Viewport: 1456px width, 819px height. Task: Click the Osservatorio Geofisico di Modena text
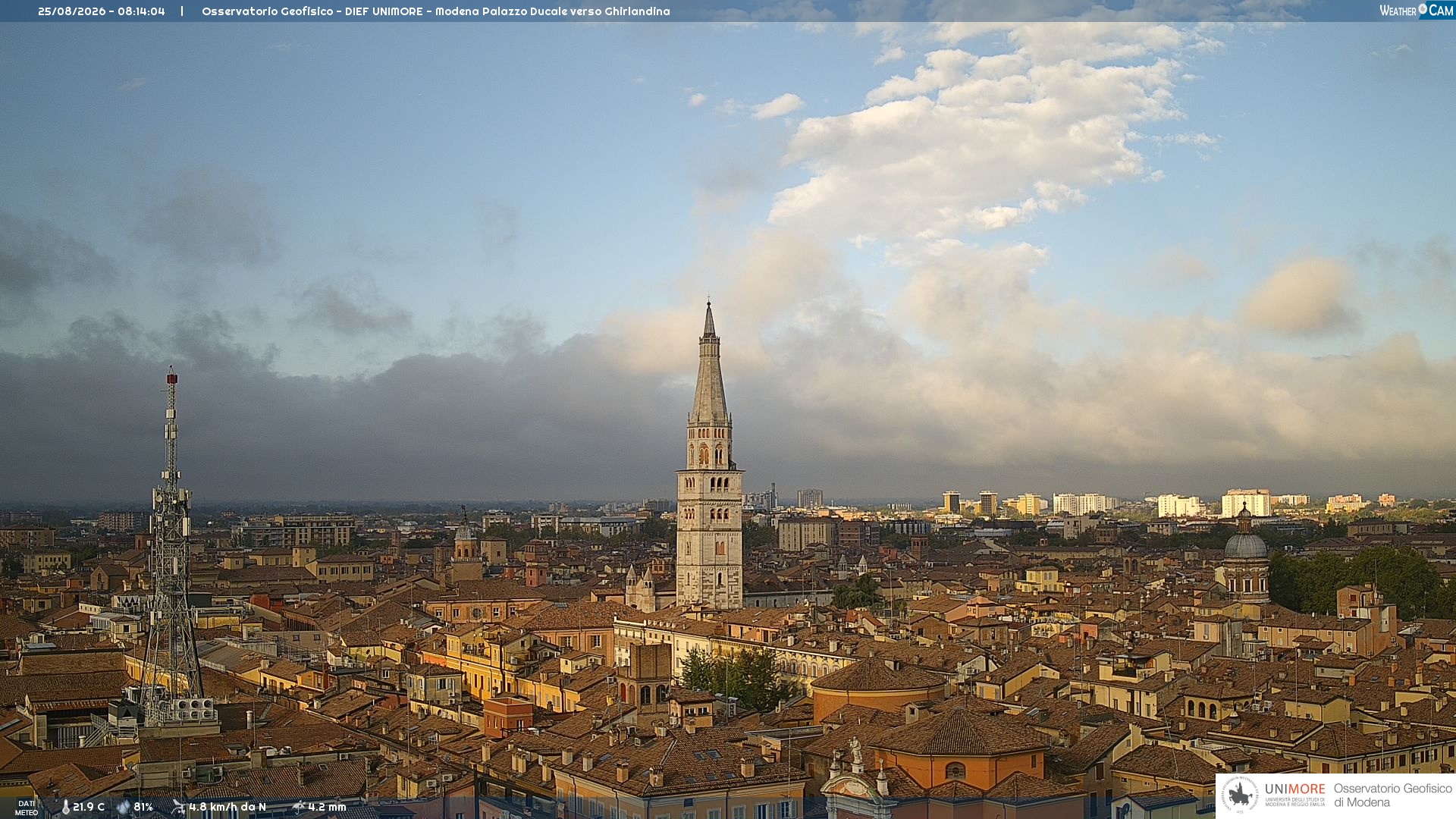click(1392, 795)
